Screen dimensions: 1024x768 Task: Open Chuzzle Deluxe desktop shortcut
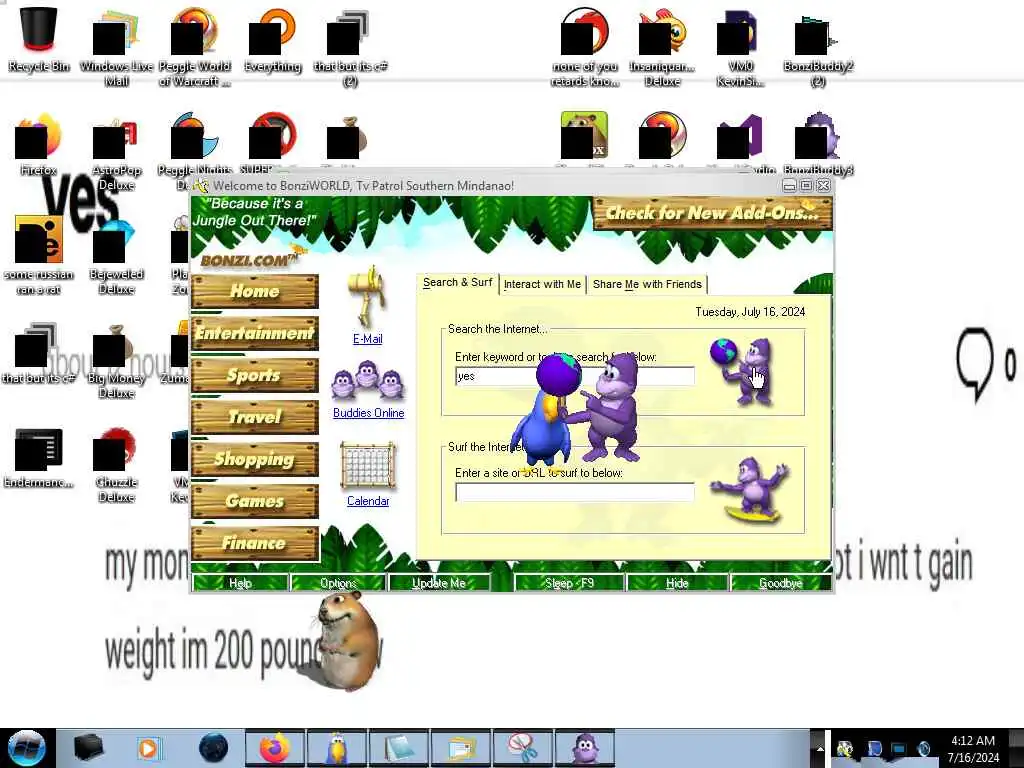[116, 465]
